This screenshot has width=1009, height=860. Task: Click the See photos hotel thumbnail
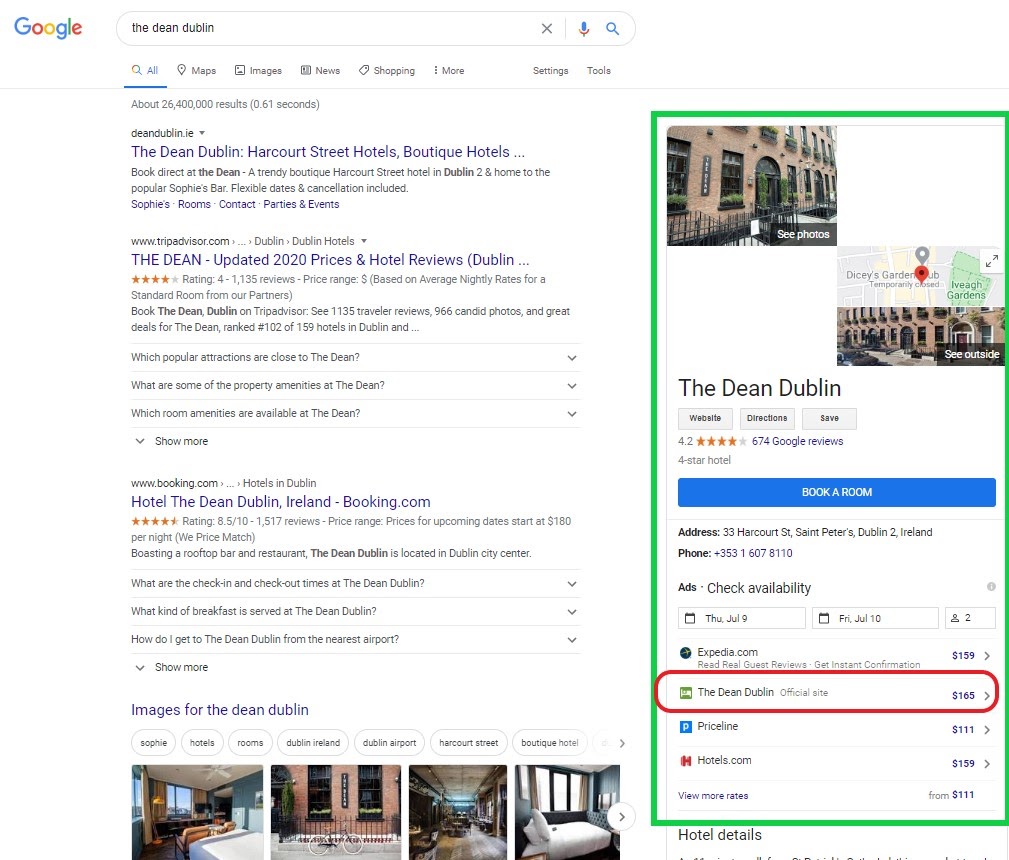tap(752, 185)
